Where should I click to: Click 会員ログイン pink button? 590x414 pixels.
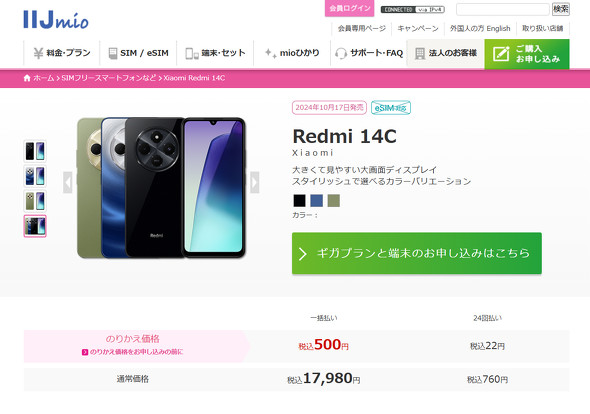coord(350,8)
